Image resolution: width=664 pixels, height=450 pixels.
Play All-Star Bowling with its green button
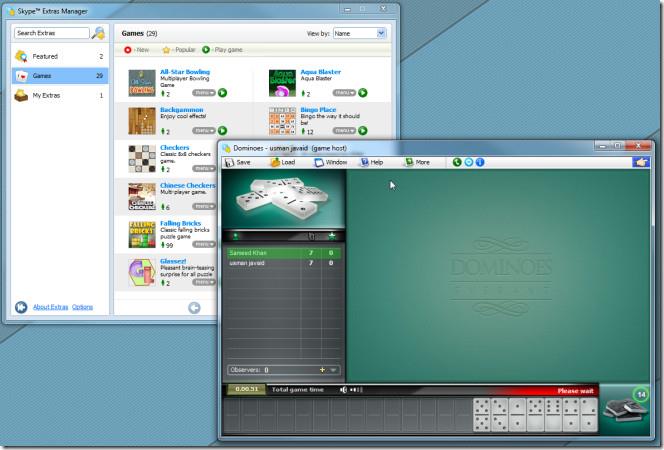click(x=222, y=93)
